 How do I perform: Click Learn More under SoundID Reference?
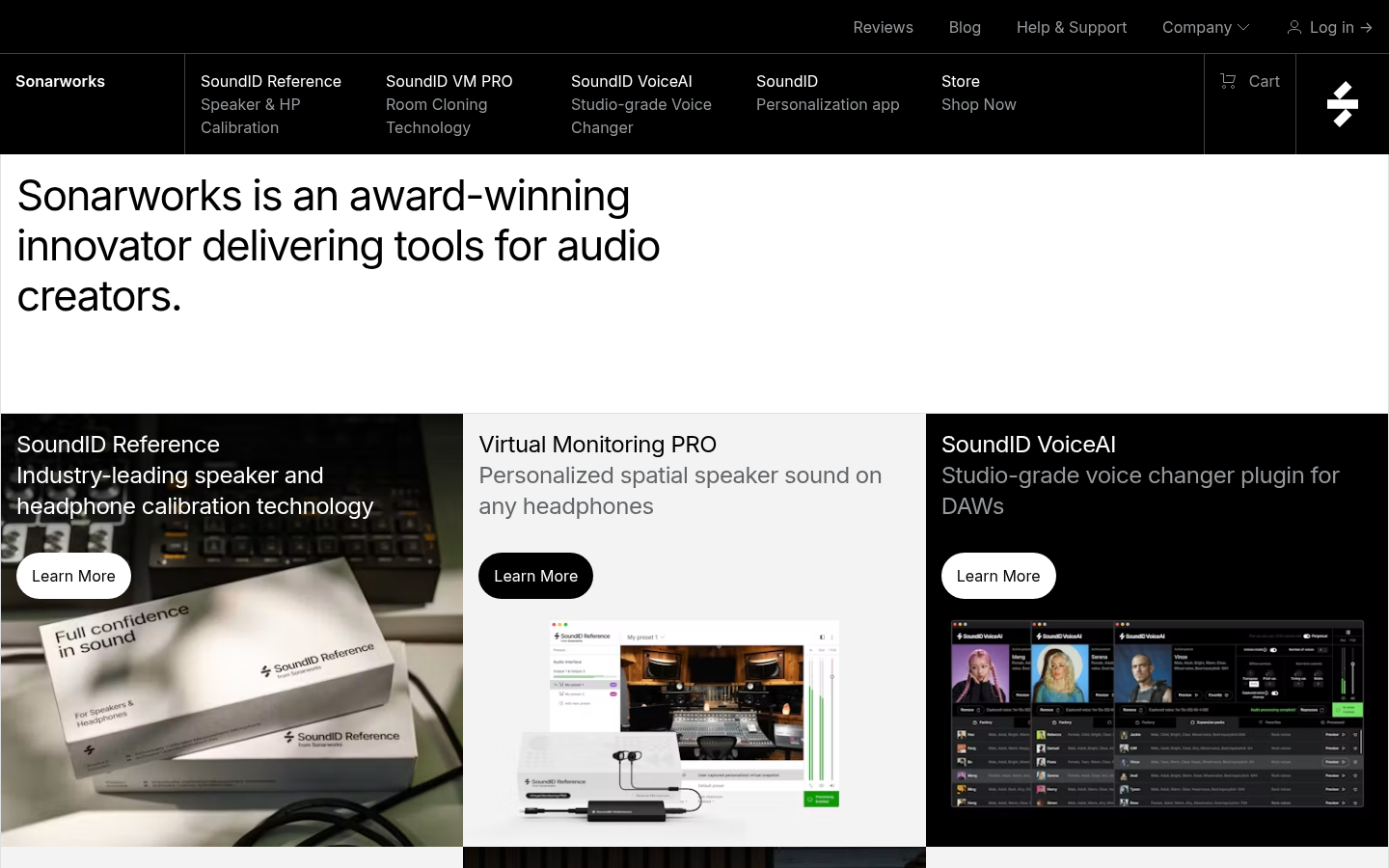(73, 576)
